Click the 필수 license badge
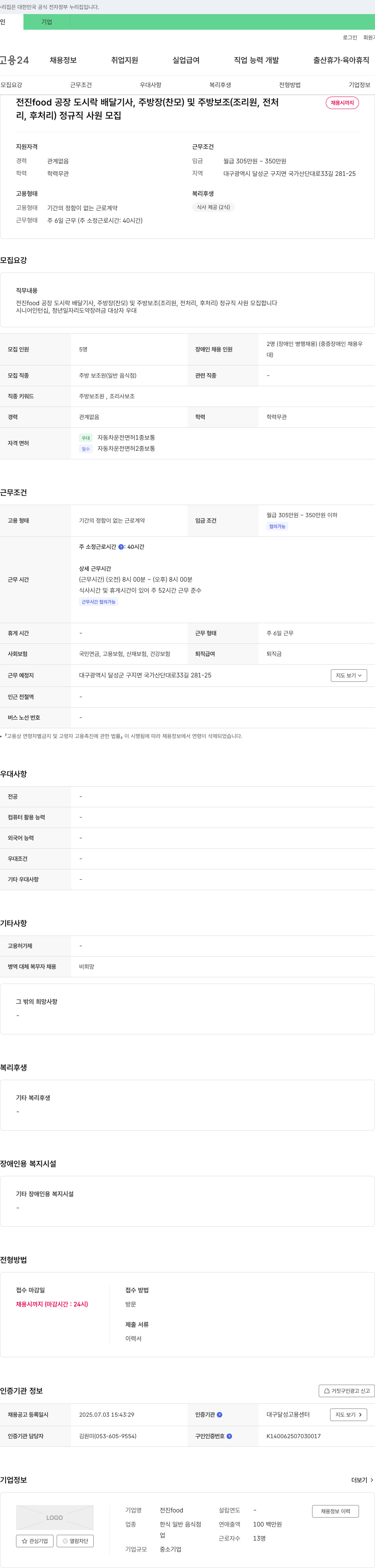This screenshot has height=1568, width=375. coord(86,449)
